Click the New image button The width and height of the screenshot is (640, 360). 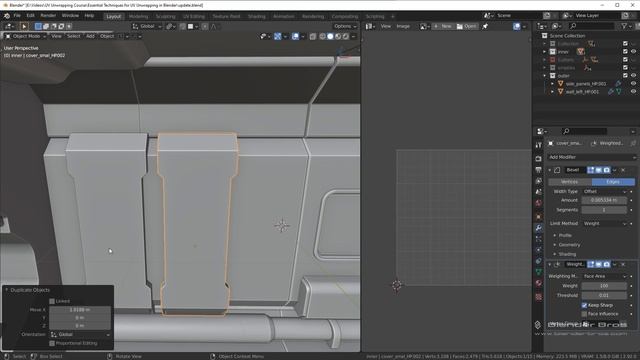pos(443,26)
